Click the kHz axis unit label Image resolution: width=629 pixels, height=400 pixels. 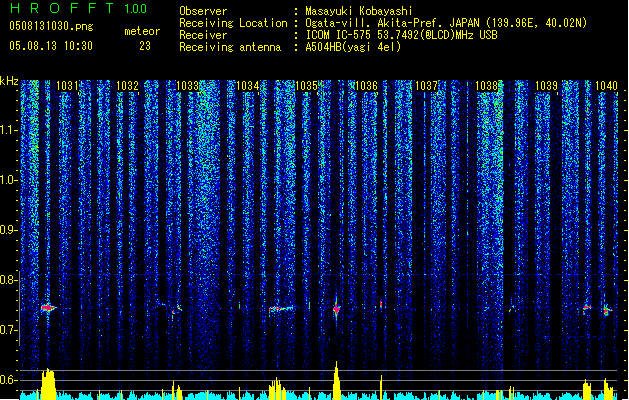pyautogui.click(x=9, y=81)
